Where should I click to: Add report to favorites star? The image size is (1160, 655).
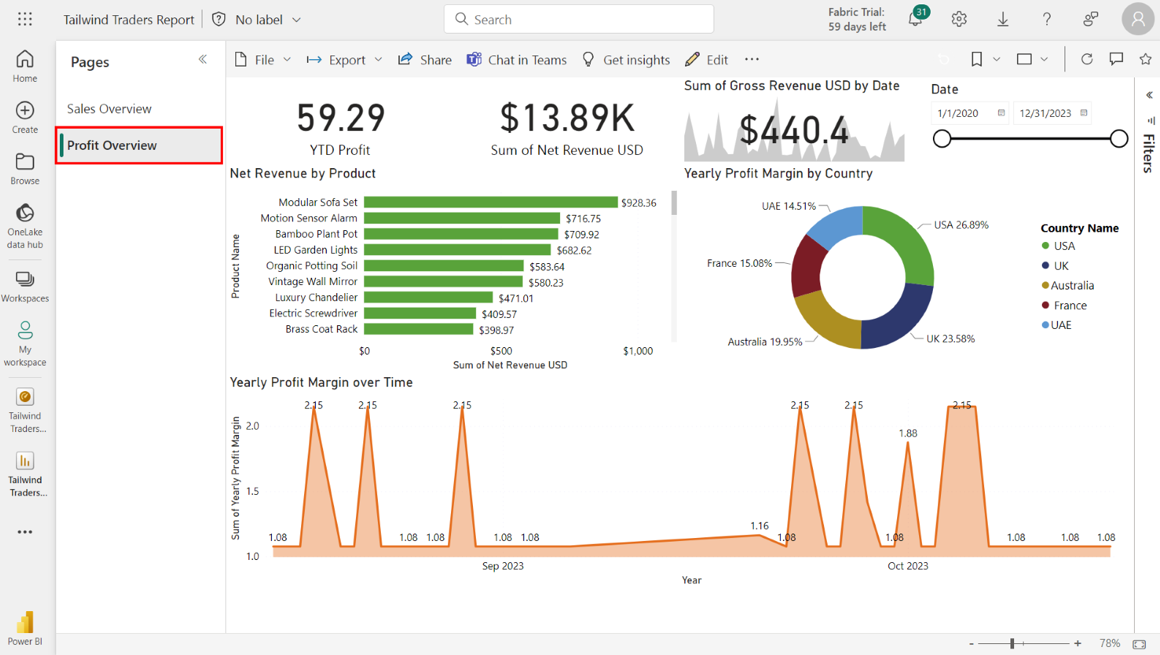point(1145,60)
